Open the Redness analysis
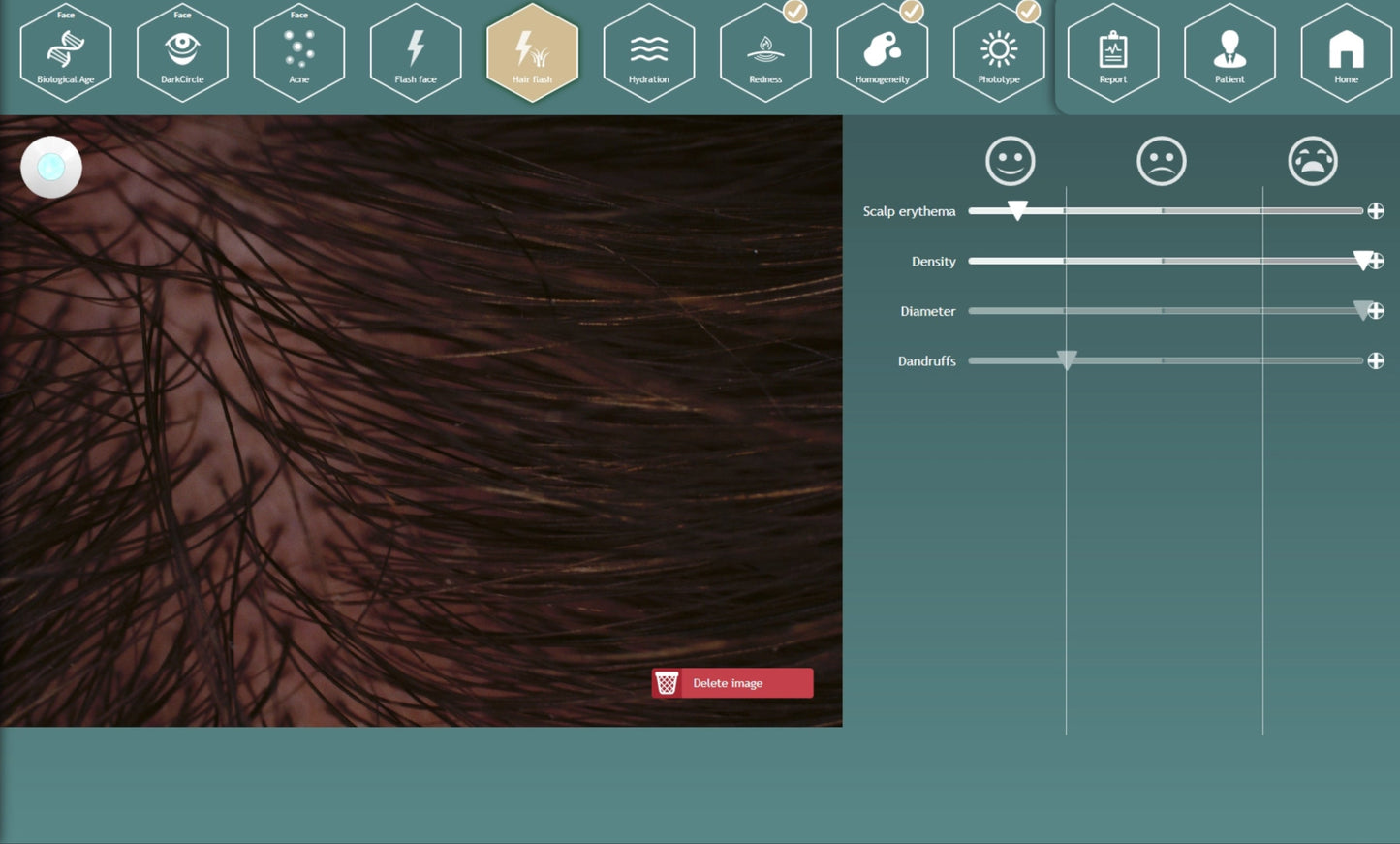1400x844 pixels. coord(765,53)
